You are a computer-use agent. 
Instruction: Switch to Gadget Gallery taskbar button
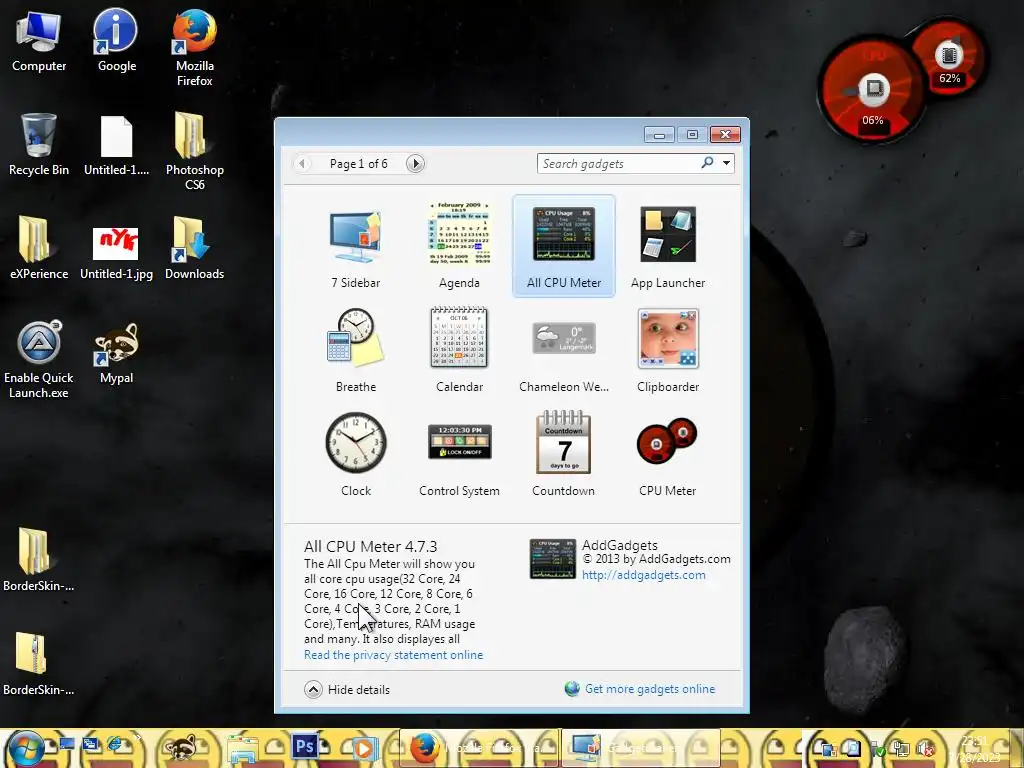640,748
